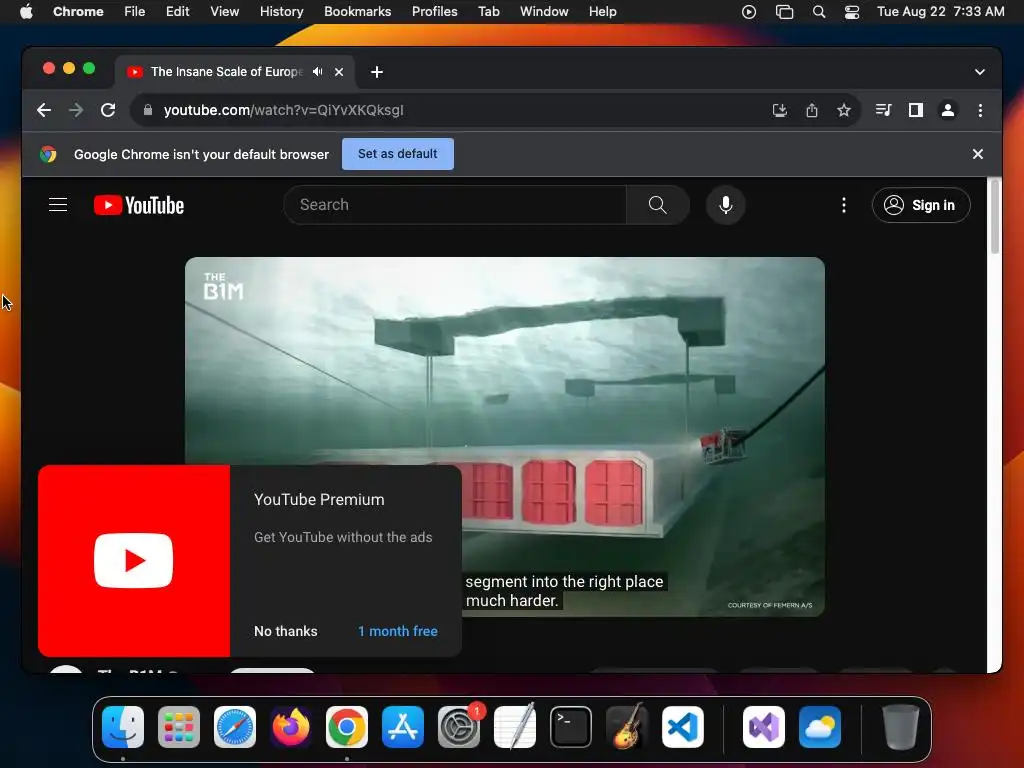Screen dimensions: 1024x768
Task: Click the forward navigation arrow
Action: point(76,110)
